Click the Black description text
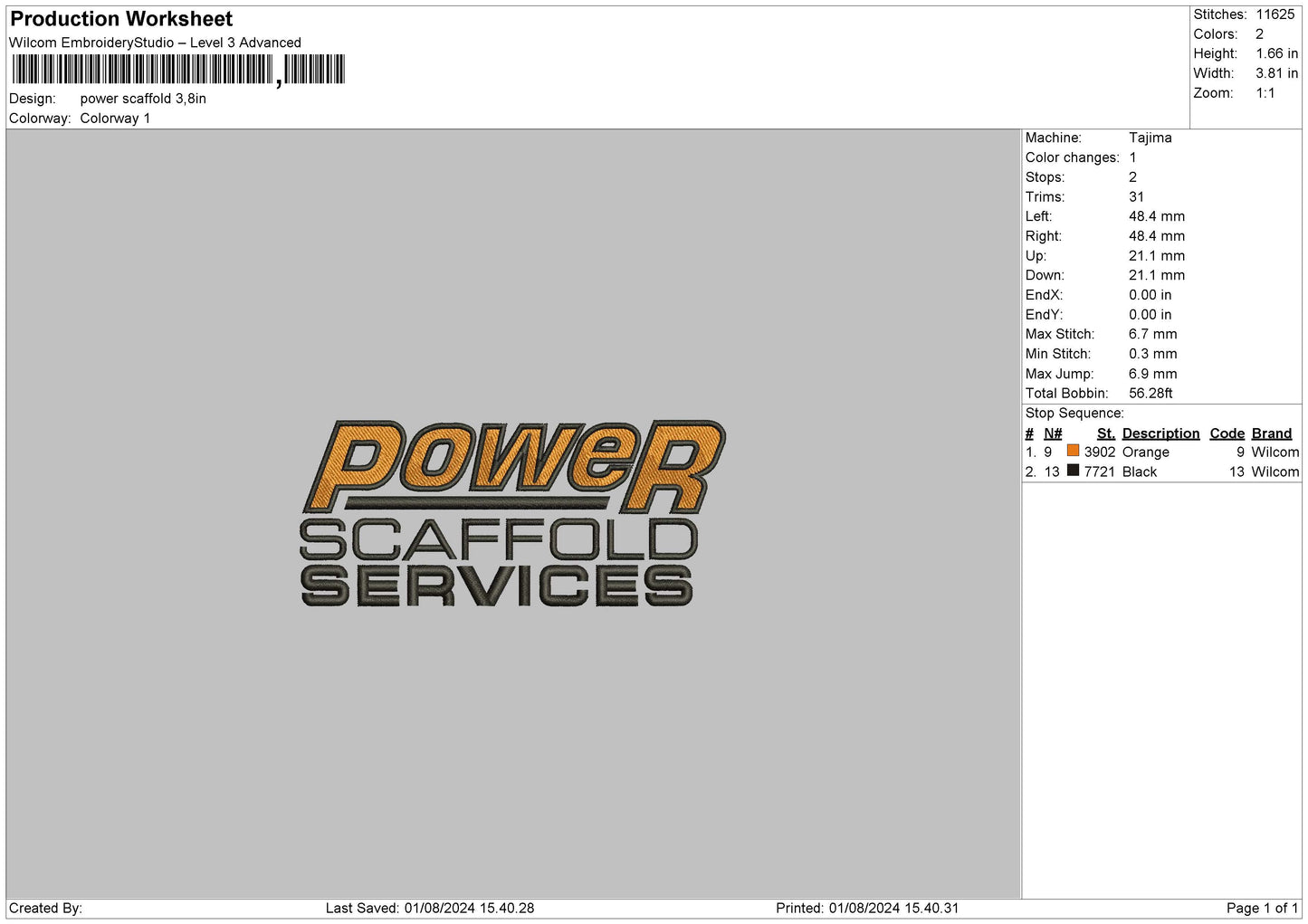The image size is (1308, 924). click(x=1140, y=472)
